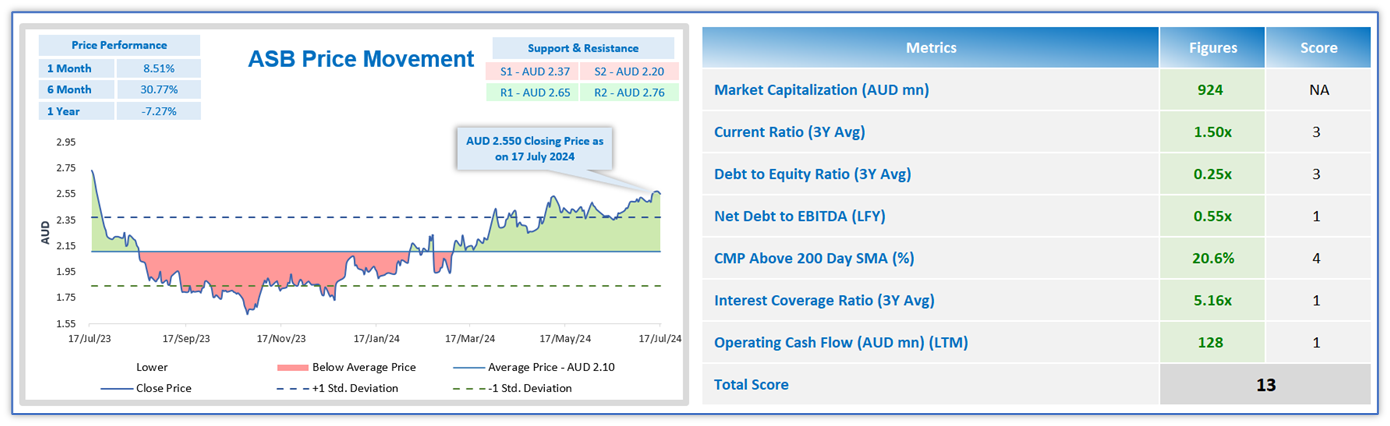Viewport: 1390px width, 426px height.
Task: Click the total score value 13
Action: pos(1265,384)
